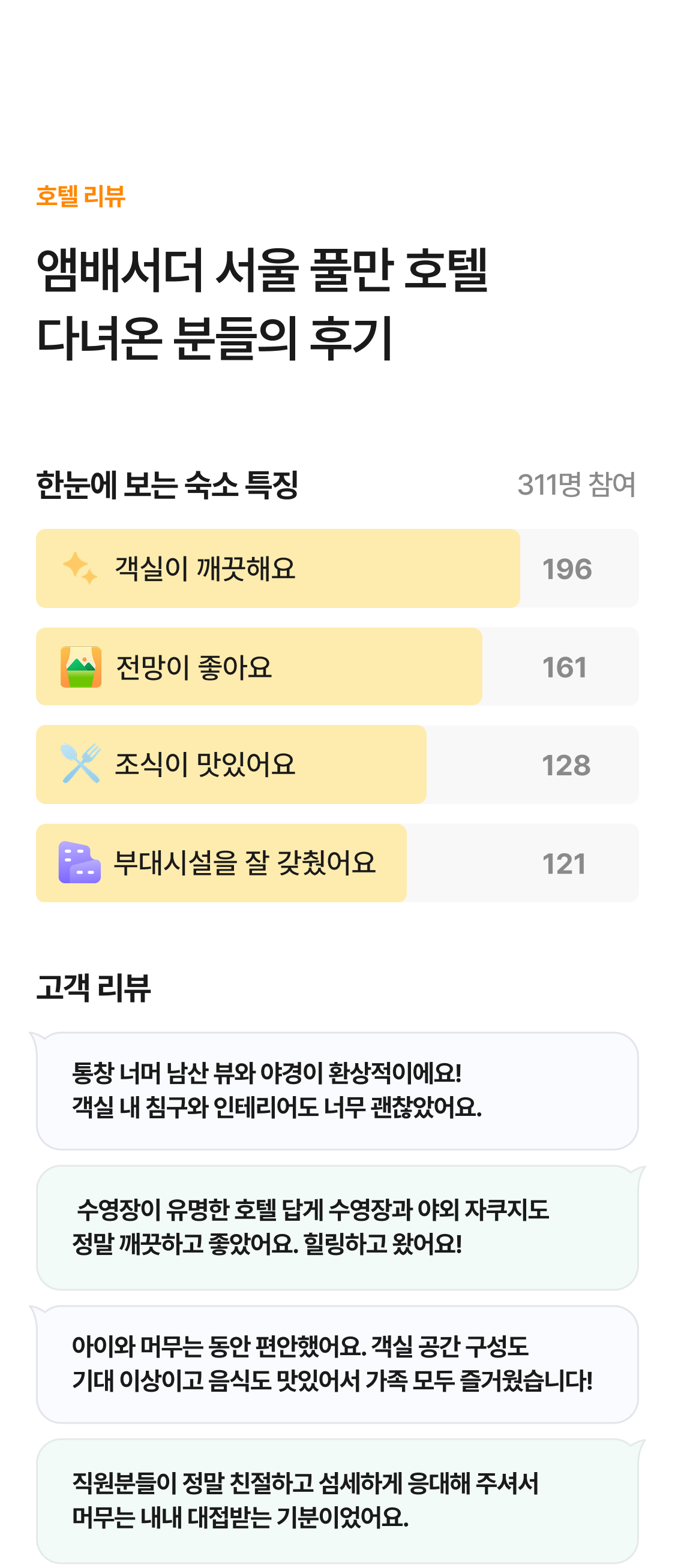
Task: Open the review about the pool and jacuzzi
Action: (x=337, y=1227)
